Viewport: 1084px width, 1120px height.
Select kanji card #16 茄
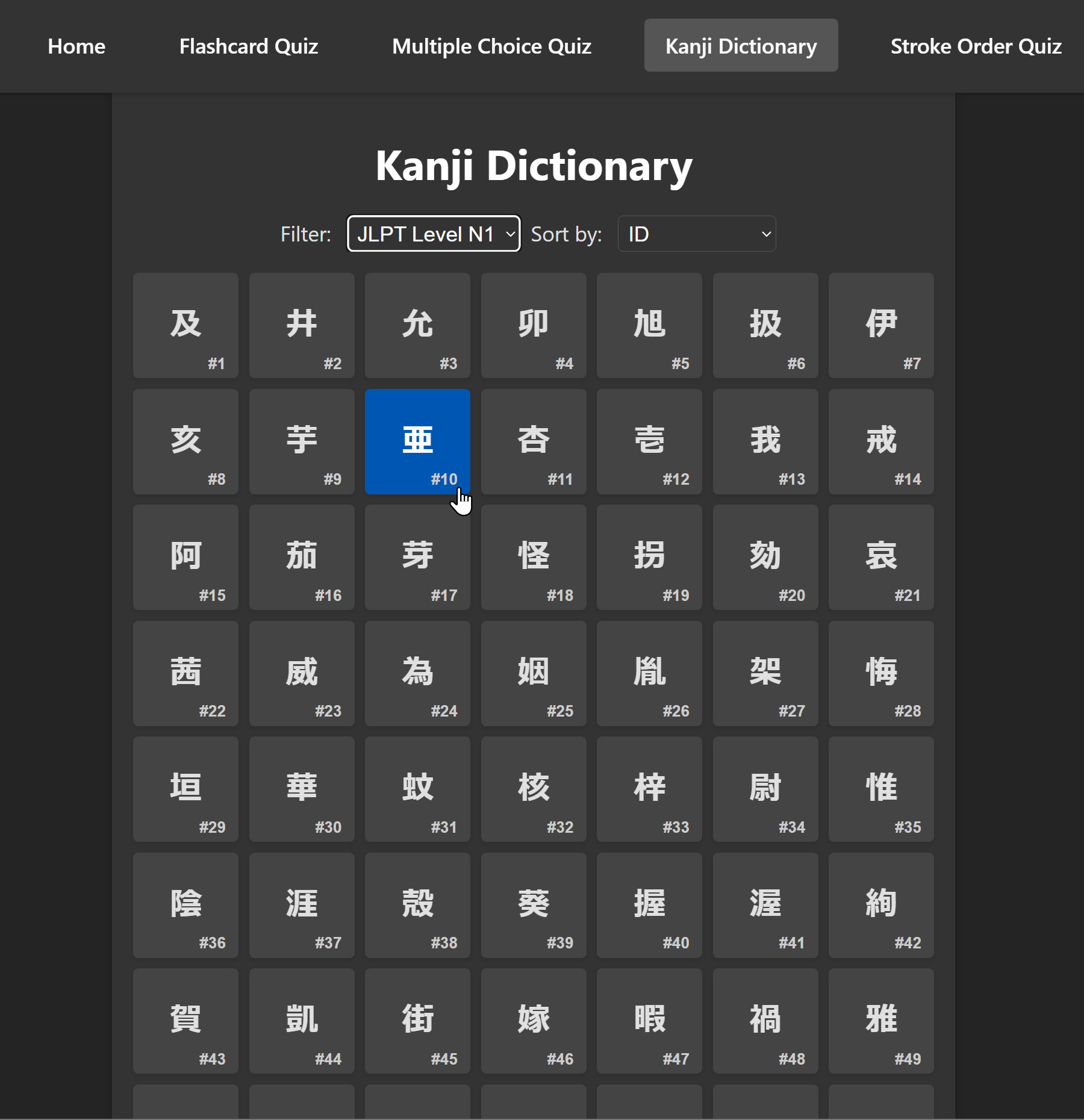[302, 558]
